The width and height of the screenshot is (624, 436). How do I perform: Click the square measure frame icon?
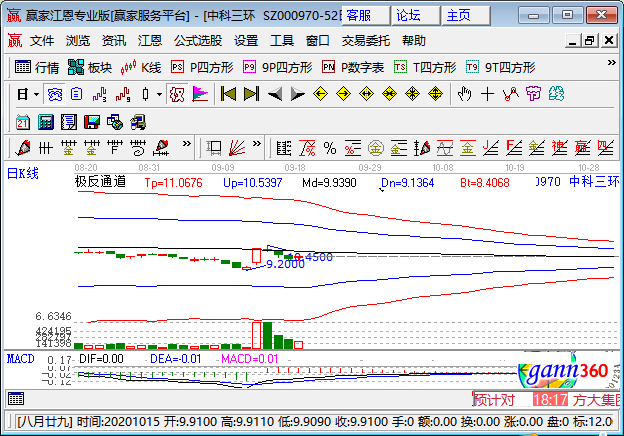tap(214, 148)
